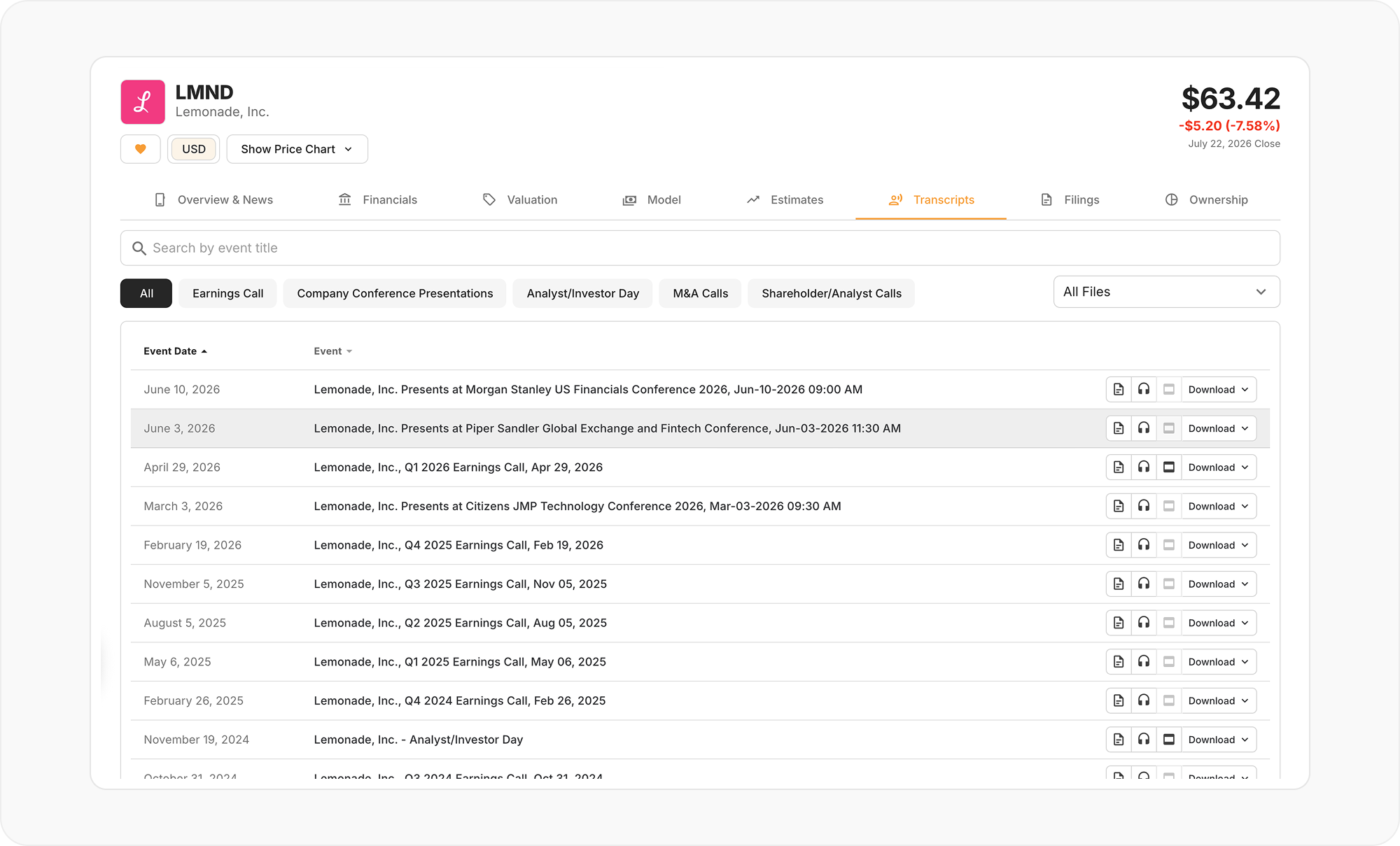Screen dimensions: 1400x846
Task: Open transcript document for Q3 2025 Earnings Call
Action: coord(1119,584)
